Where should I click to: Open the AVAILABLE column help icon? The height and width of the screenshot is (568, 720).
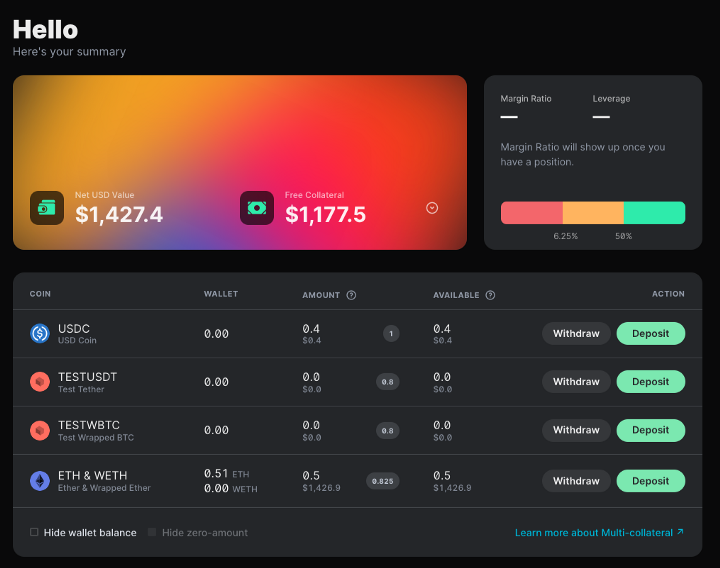[490, 295]
